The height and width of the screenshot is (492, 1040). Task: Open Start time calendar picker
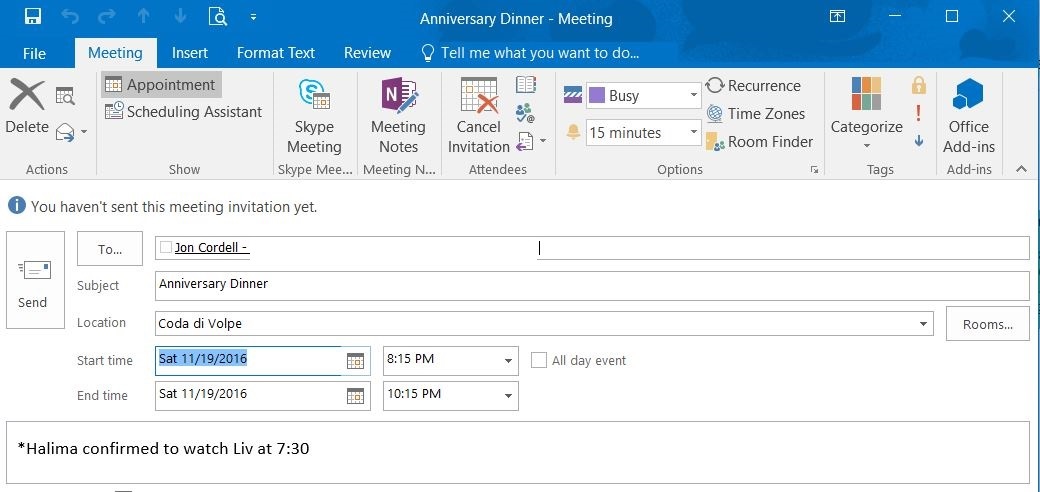click(356, 361)
